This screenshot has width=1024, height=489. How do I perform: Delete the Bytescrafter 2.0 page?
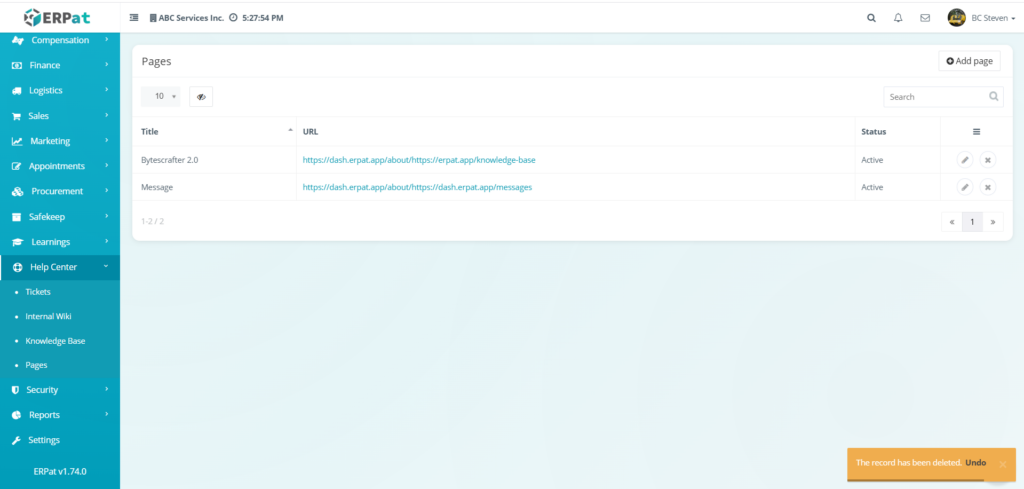pos(987,160)
